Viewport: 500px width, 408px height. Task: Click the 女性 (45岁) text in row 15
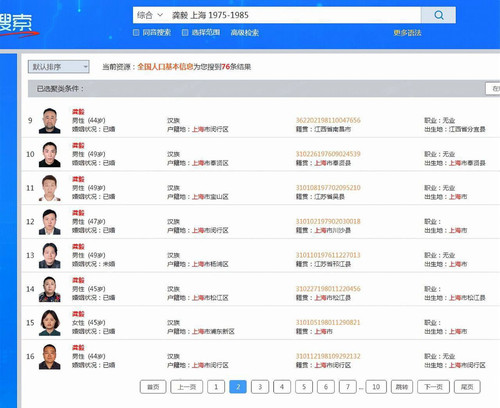[89, 323]
